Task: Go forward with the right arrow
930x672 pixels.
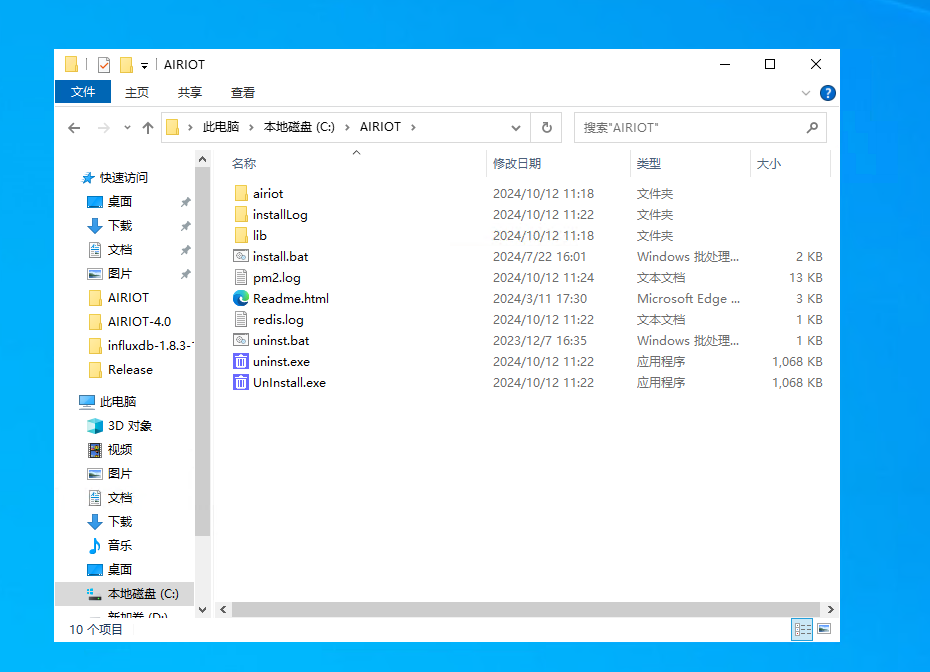Action: point(103,128)
